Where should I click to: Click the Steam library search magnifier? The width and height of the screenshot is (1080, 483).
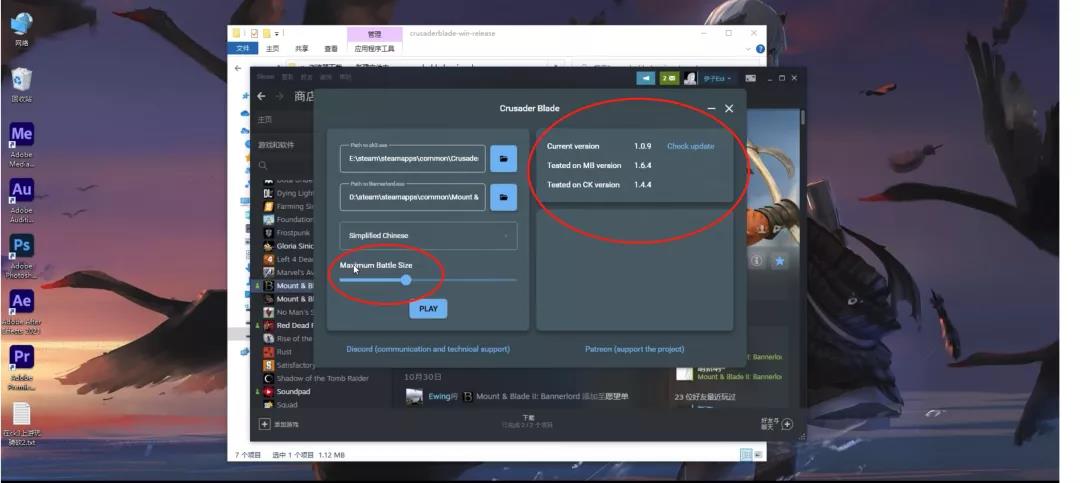click(263, 165)
